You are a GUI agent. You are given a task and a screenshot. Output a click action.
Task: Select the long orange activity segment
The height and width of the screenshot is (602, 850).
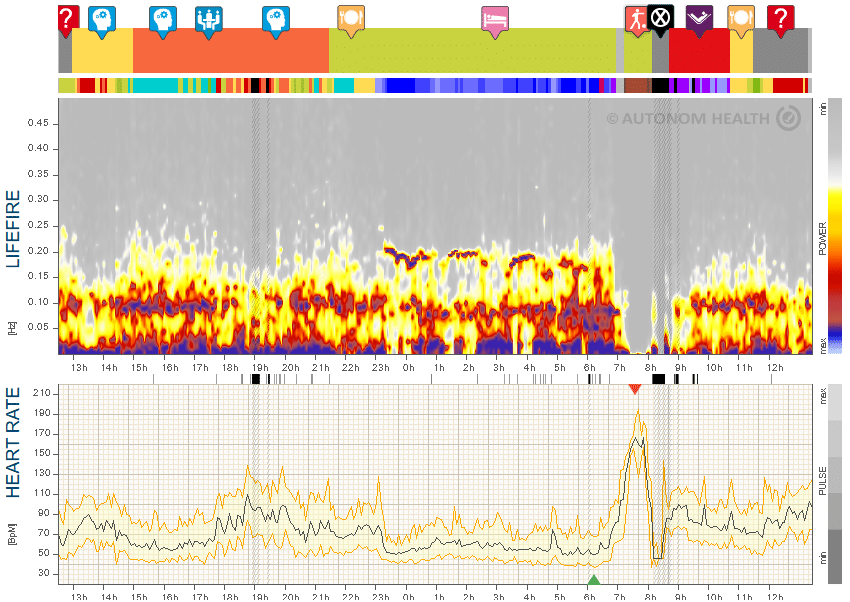tap(231, 50)
